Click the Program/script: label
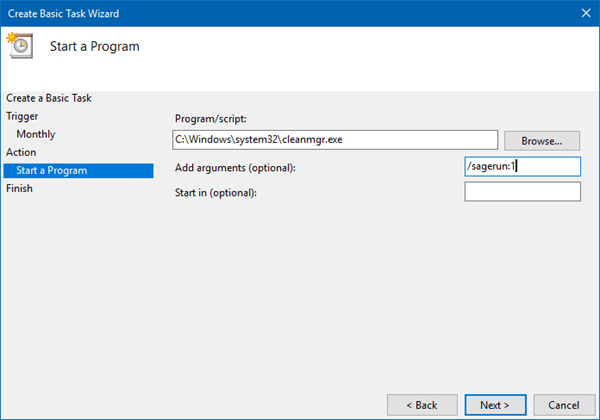 (211, 119)
